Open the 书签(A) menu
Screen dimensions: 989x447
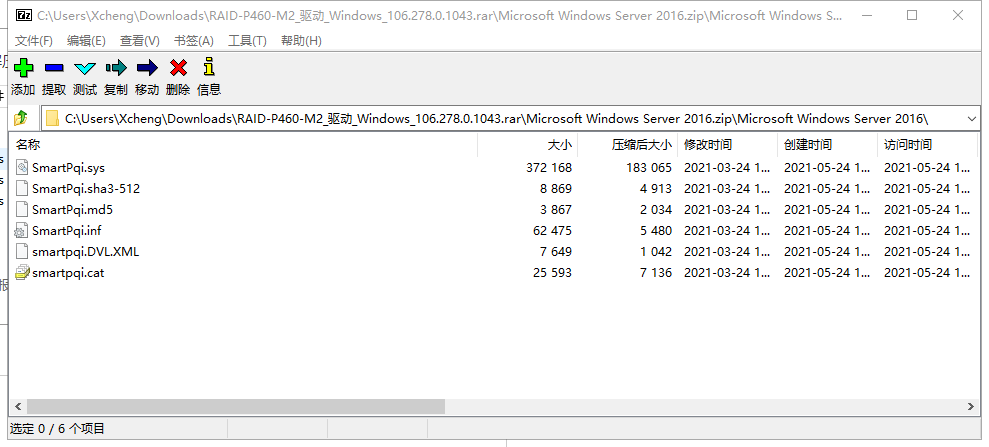click(x=194, y=41)
